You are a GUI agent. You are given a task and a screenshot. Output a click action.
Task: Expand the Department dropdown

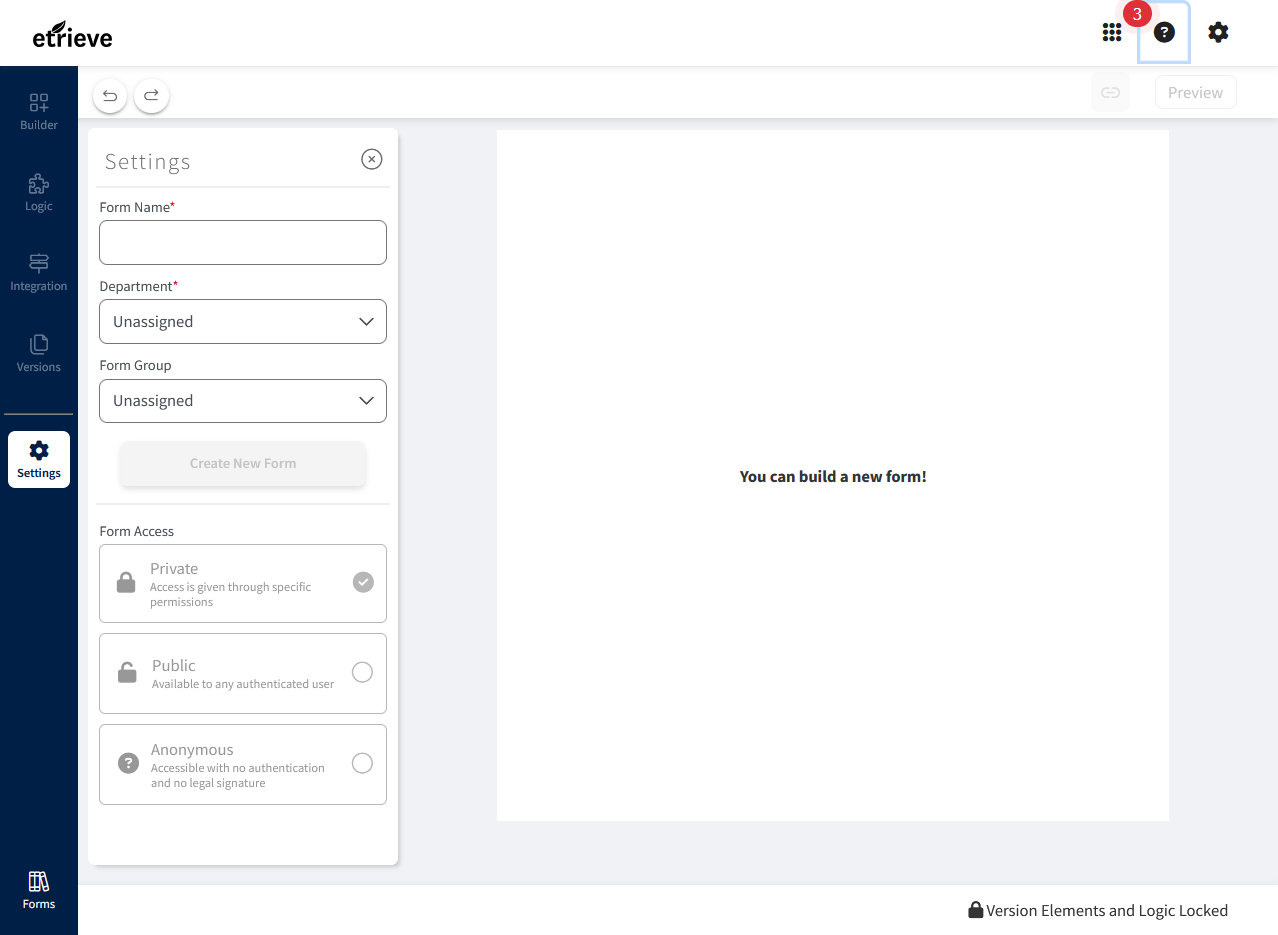[242, 321]
